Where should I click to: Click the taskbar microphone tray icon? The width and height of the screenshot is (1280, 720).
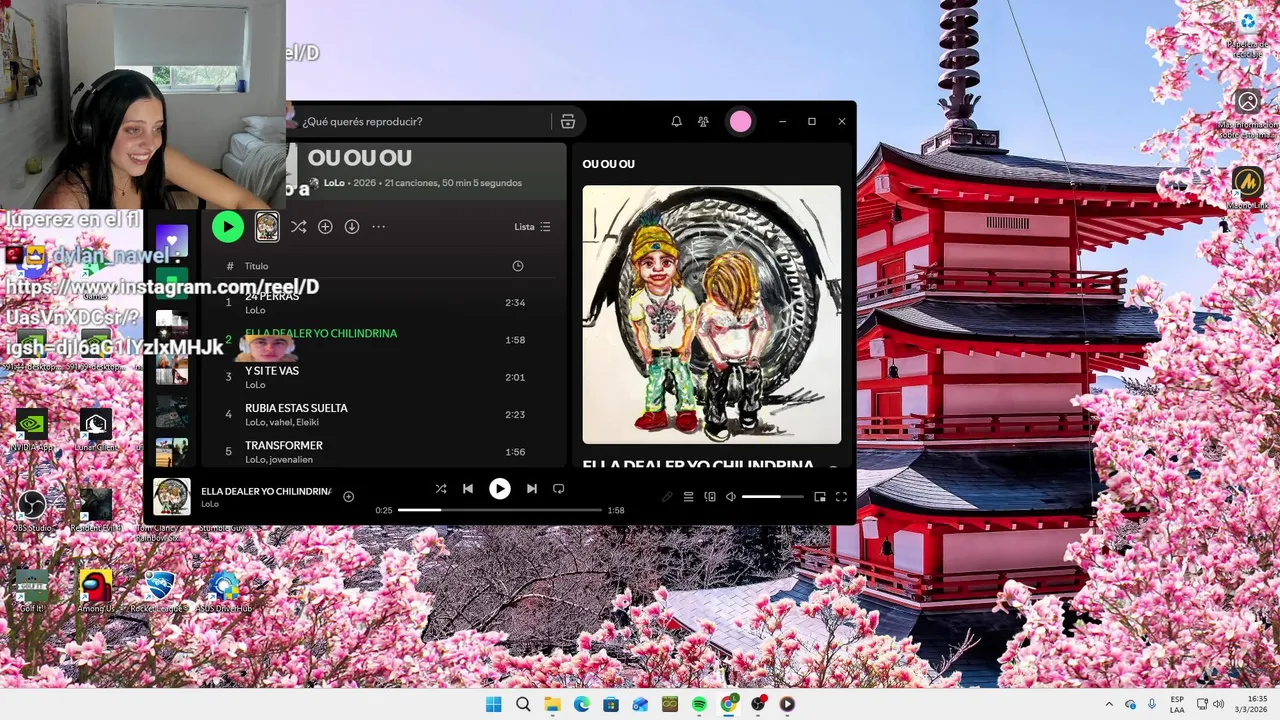pos(1152,704)
